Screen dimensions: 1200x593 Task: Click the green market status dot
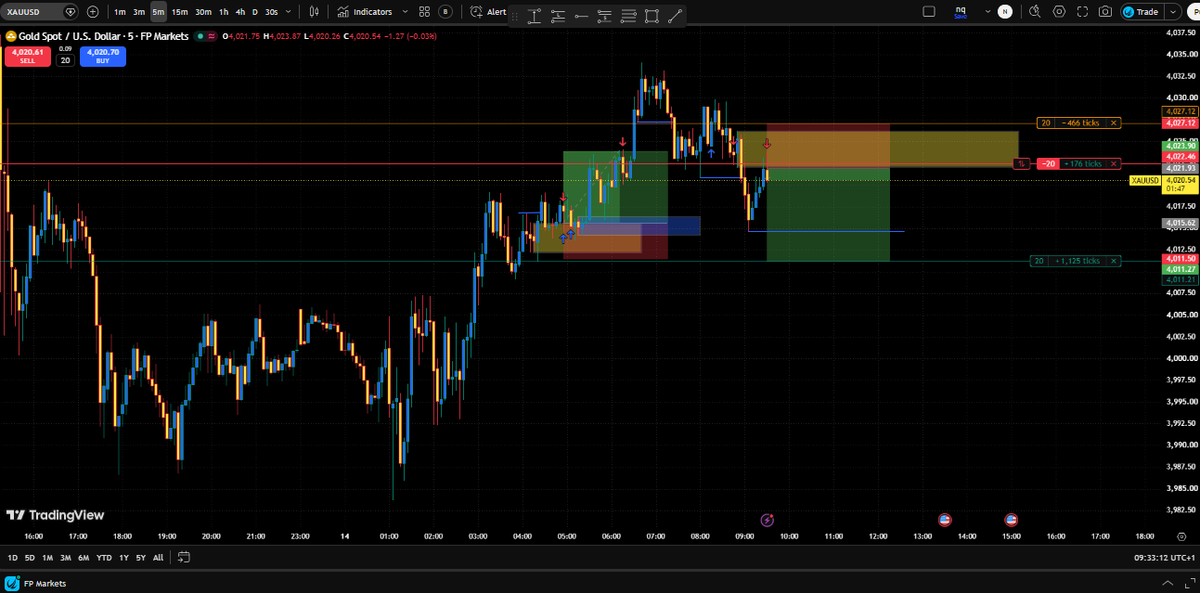coord(200,36)
